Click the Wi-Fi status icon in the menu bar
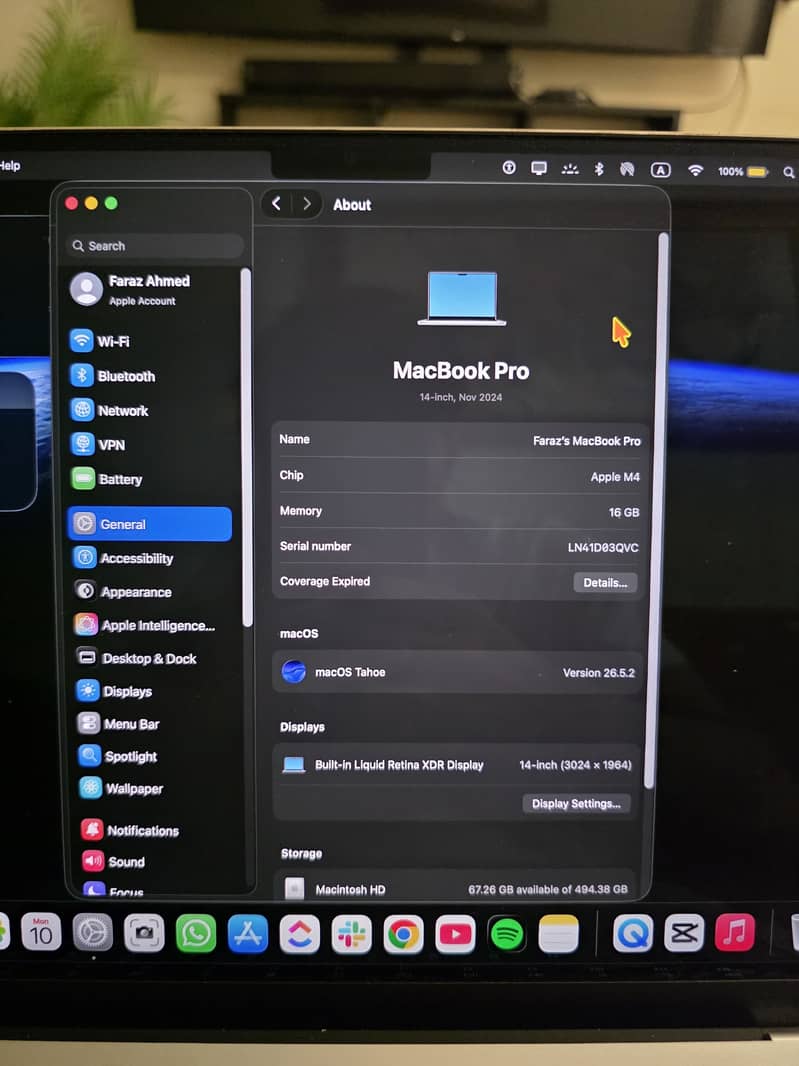The width and height of the screenshot is (799, 1066). click(x=695, y=170)
